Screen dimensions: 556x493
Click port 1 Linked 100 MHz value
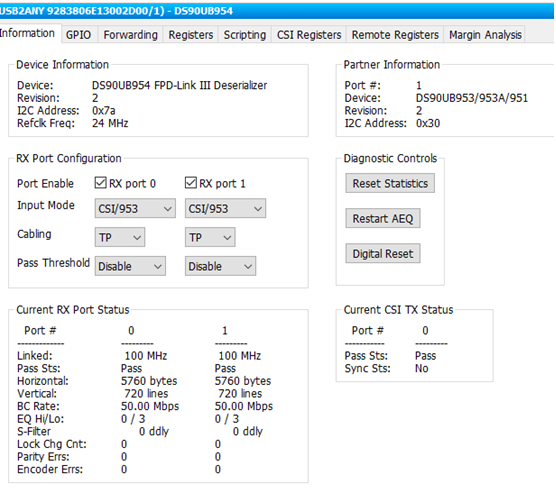click(x=240, y=356)
